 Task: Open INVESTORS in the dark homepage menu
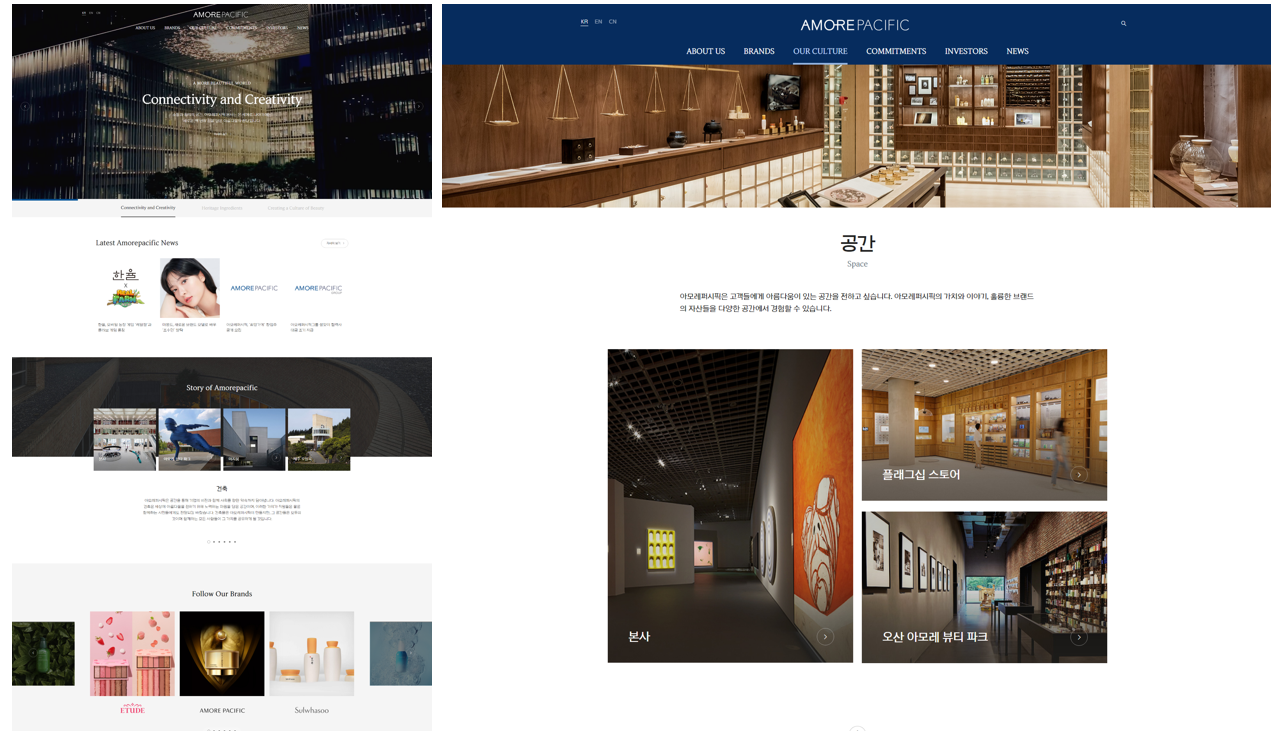pyautogui.click(x=277, y=28)
